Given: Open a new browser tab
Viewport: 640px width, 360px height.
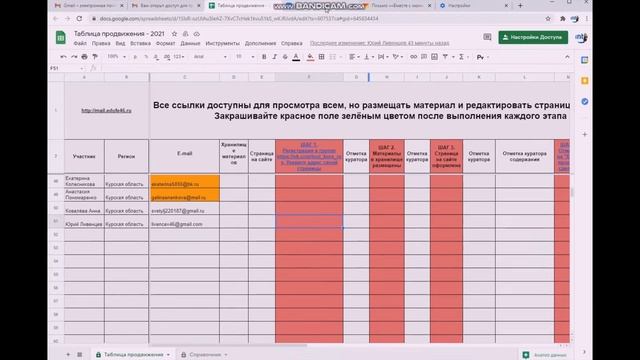Looking at the screenshot, I should click(x=520, y=6).
